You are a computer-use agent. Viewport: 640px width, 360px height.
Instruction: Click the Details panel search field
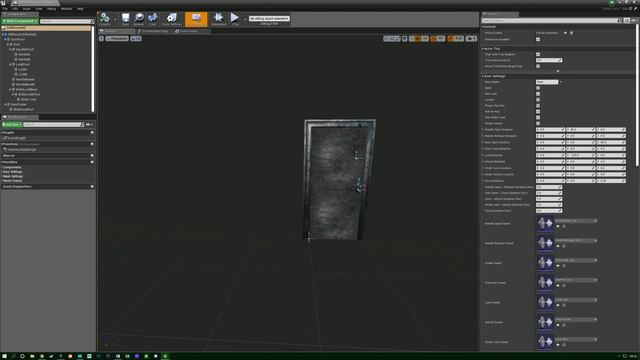(551, 20)
